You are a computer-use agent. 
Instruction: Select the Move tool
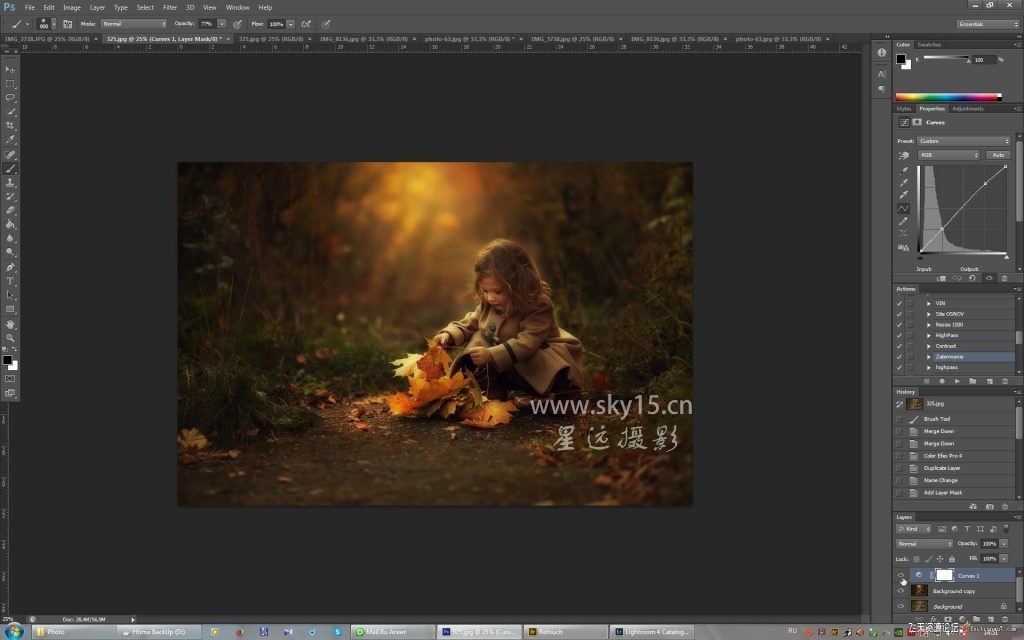tap(10, 69)
